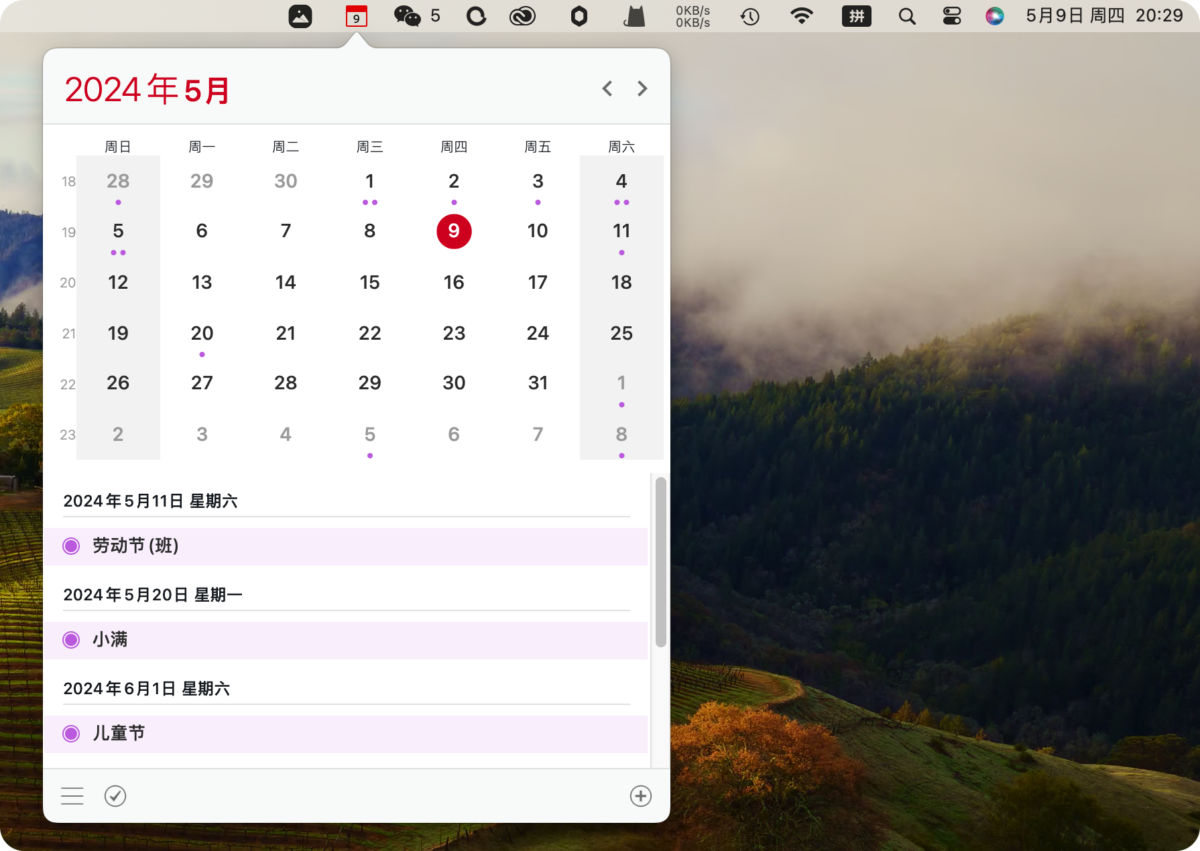Select May 5 in the calendar grid
Image resolution: width=1200 pixels, height=851 pixels.
118,232
